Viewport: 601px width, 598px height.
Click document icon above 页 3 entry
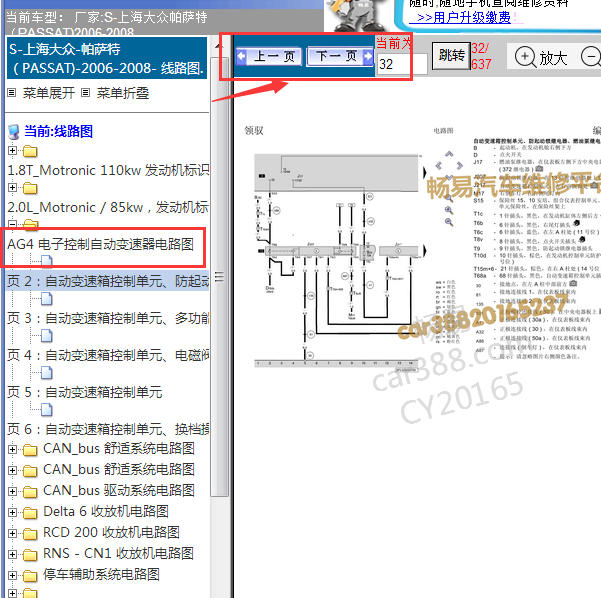(x=46, y=298)
